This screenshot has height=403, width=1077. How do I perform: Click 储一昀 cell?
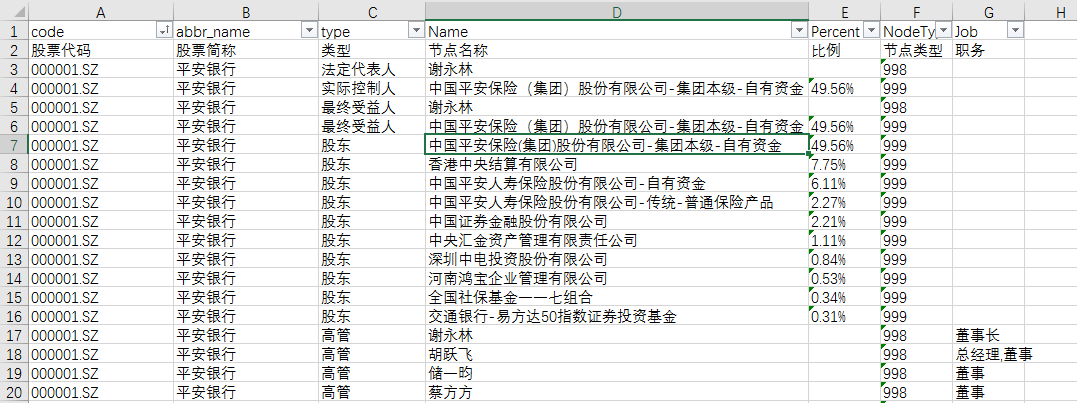click(x=617, y=373)
